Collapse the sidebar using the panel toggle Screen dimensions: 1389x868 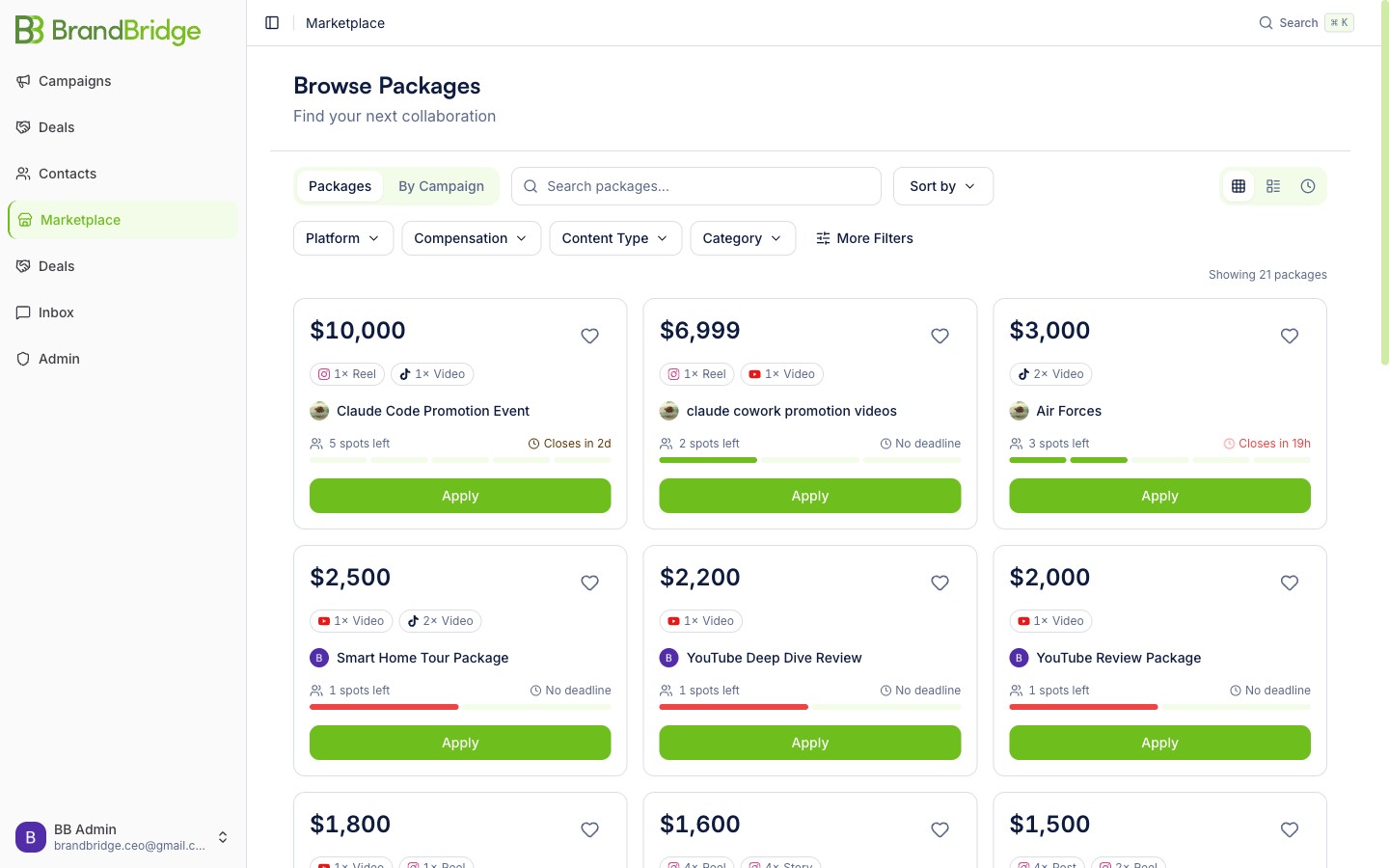click(271, 22)
